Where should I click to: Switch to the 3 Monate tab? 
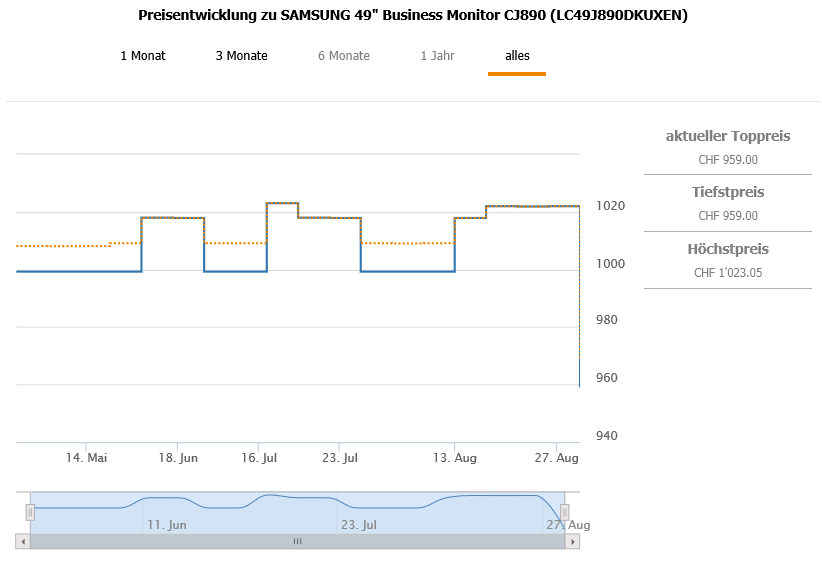[241, 56]
